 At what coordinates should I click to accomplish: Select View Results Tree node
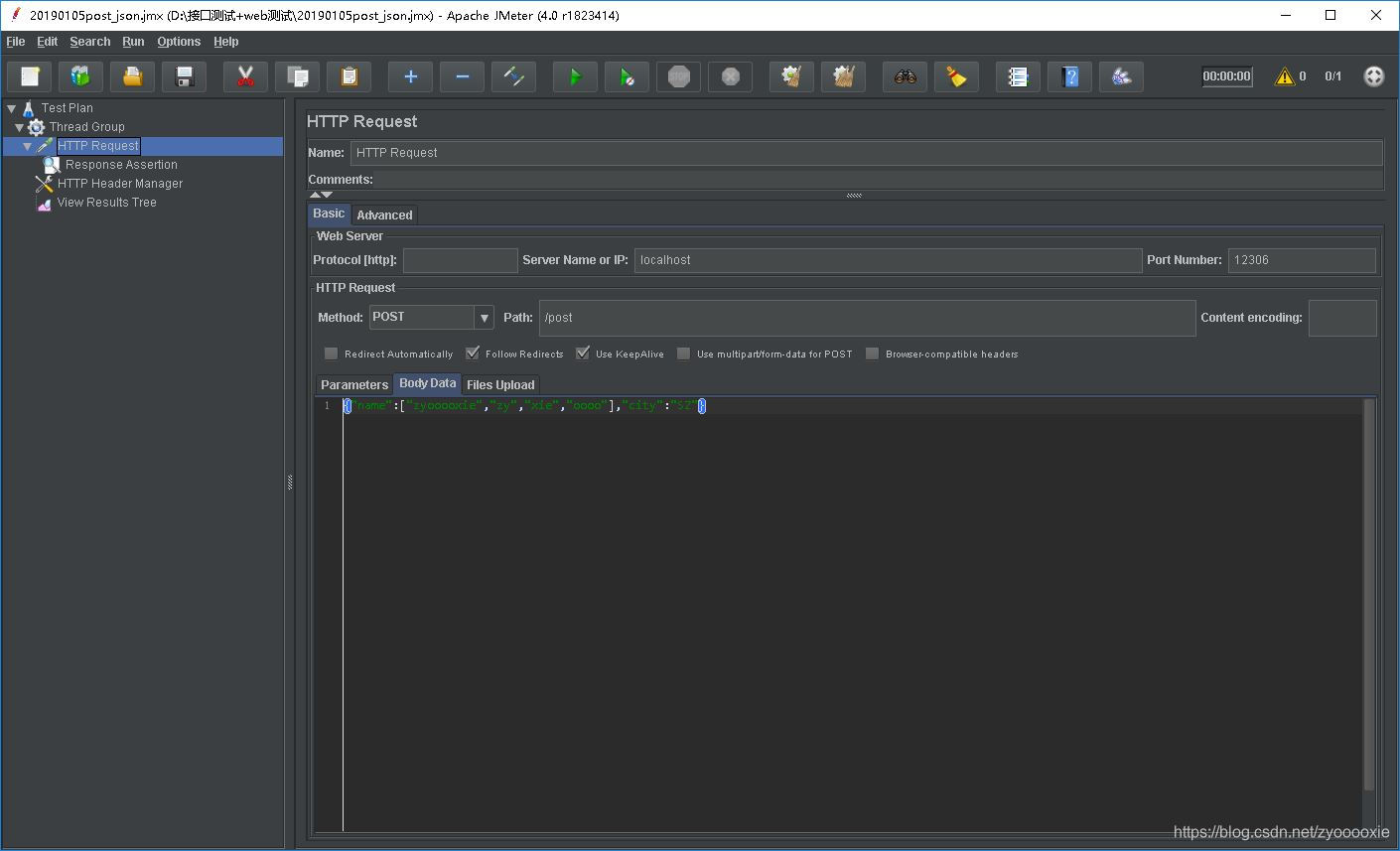coord(106,203)
